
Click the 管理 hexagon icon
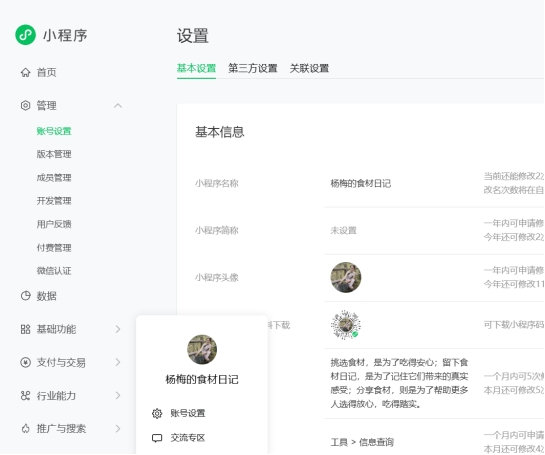pyautogui.click(x=25, y=105)
